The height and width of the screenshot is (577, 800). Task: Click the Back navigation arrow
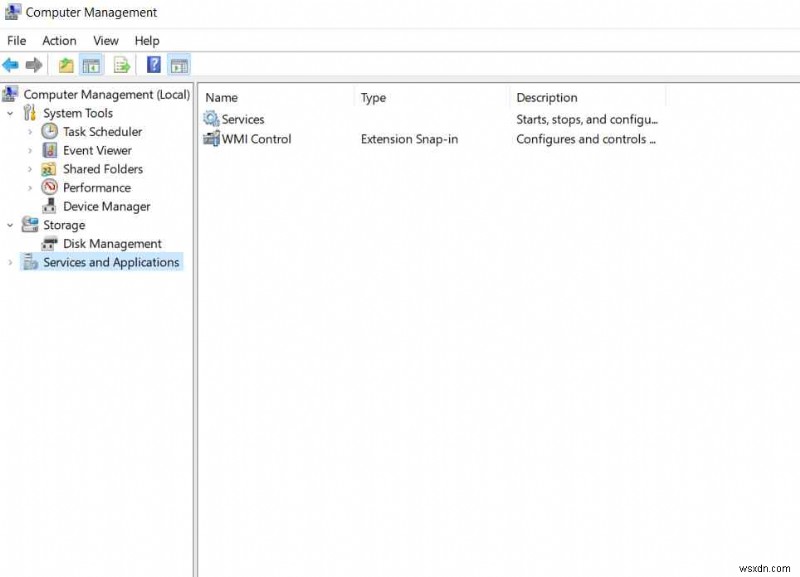tap(9, 65)
